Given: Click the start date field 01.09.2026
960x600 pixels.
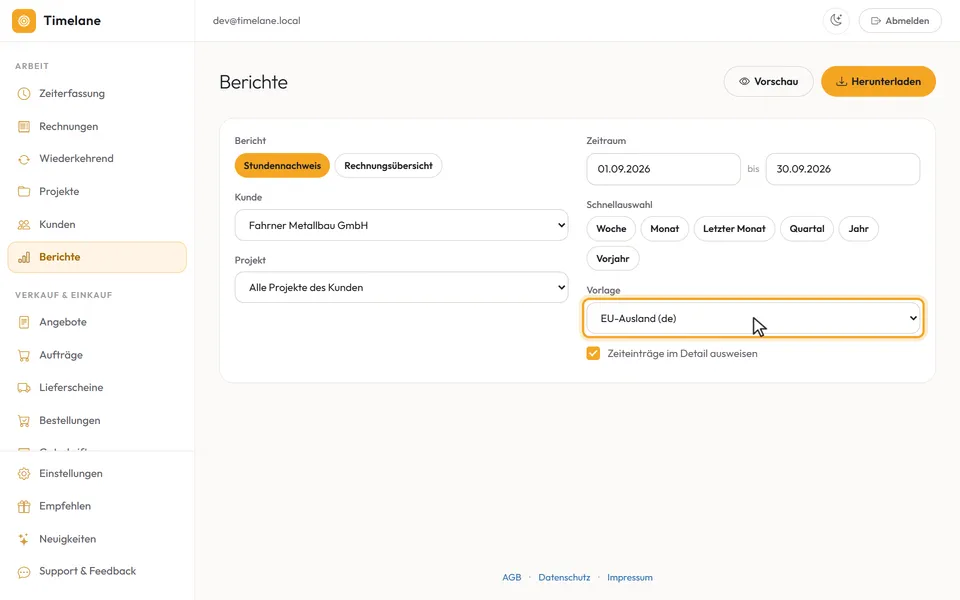Looking at the screenshot, I should point(664,169).
